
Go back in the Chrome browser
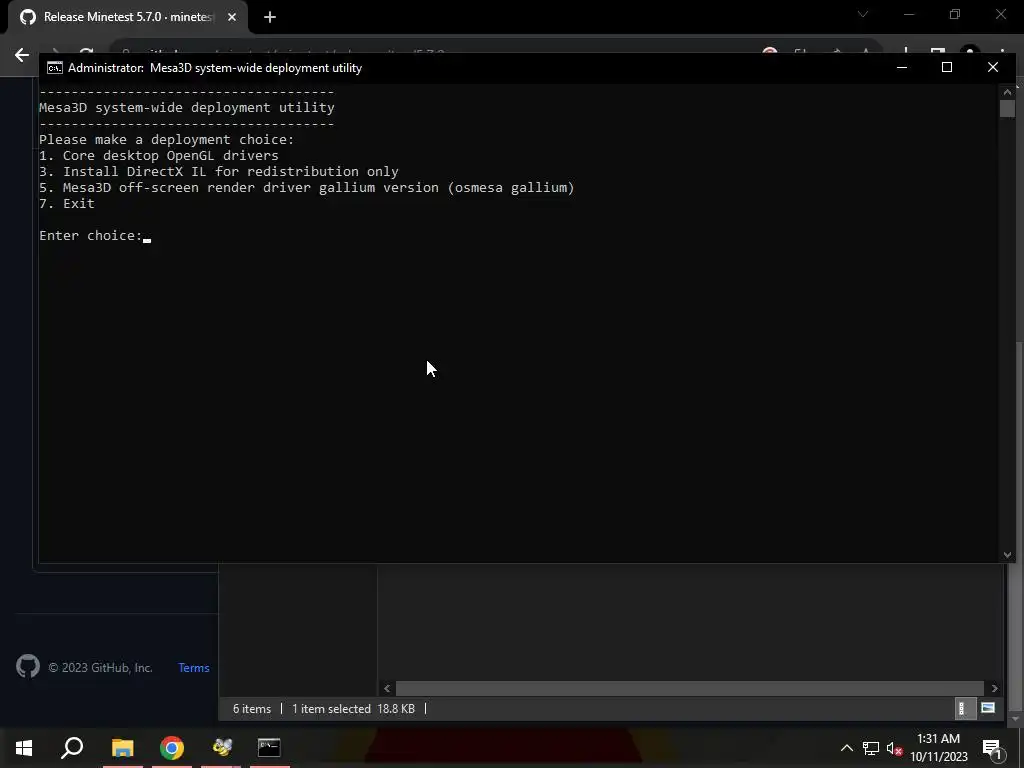(22, 55)
